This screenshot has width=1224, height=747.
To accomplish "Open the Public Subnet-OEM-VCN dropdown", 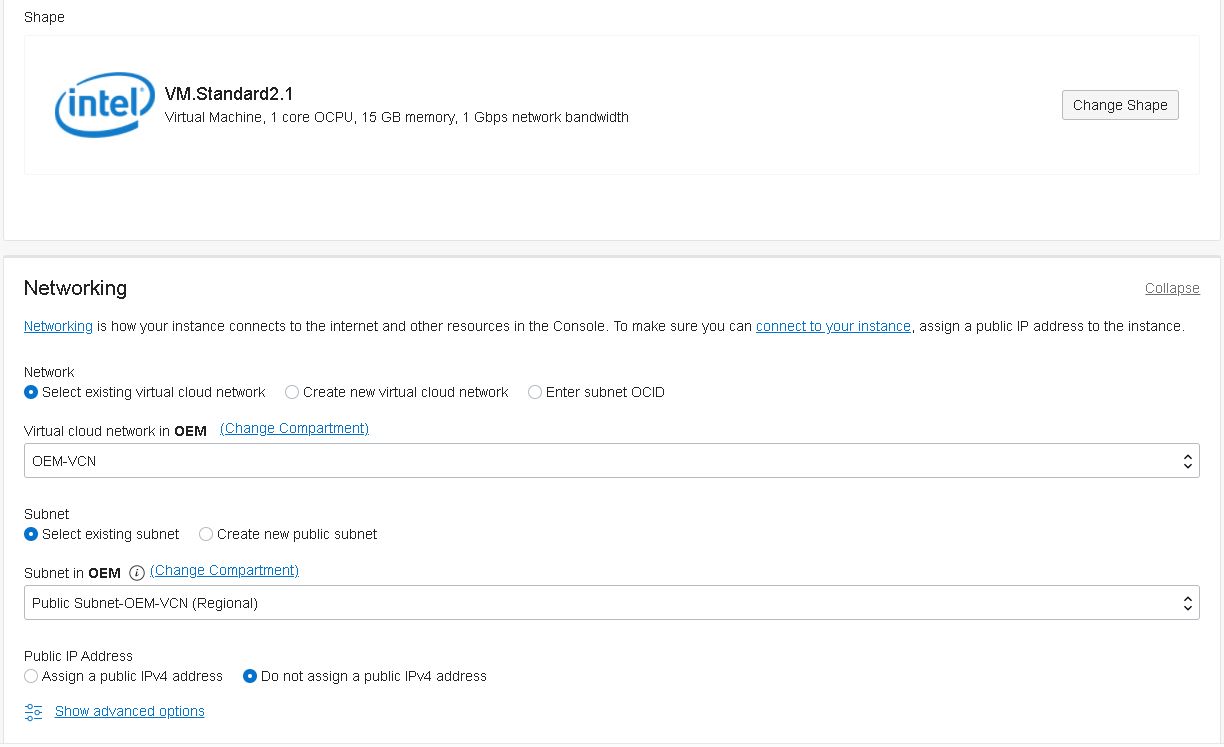I will [x=611, y=602].
